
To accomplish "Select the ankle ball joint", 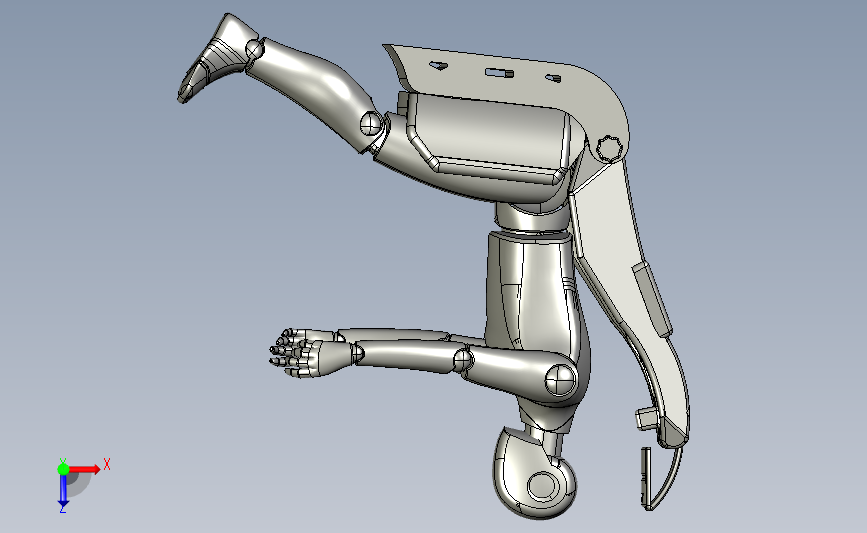I will click(254, 50).
